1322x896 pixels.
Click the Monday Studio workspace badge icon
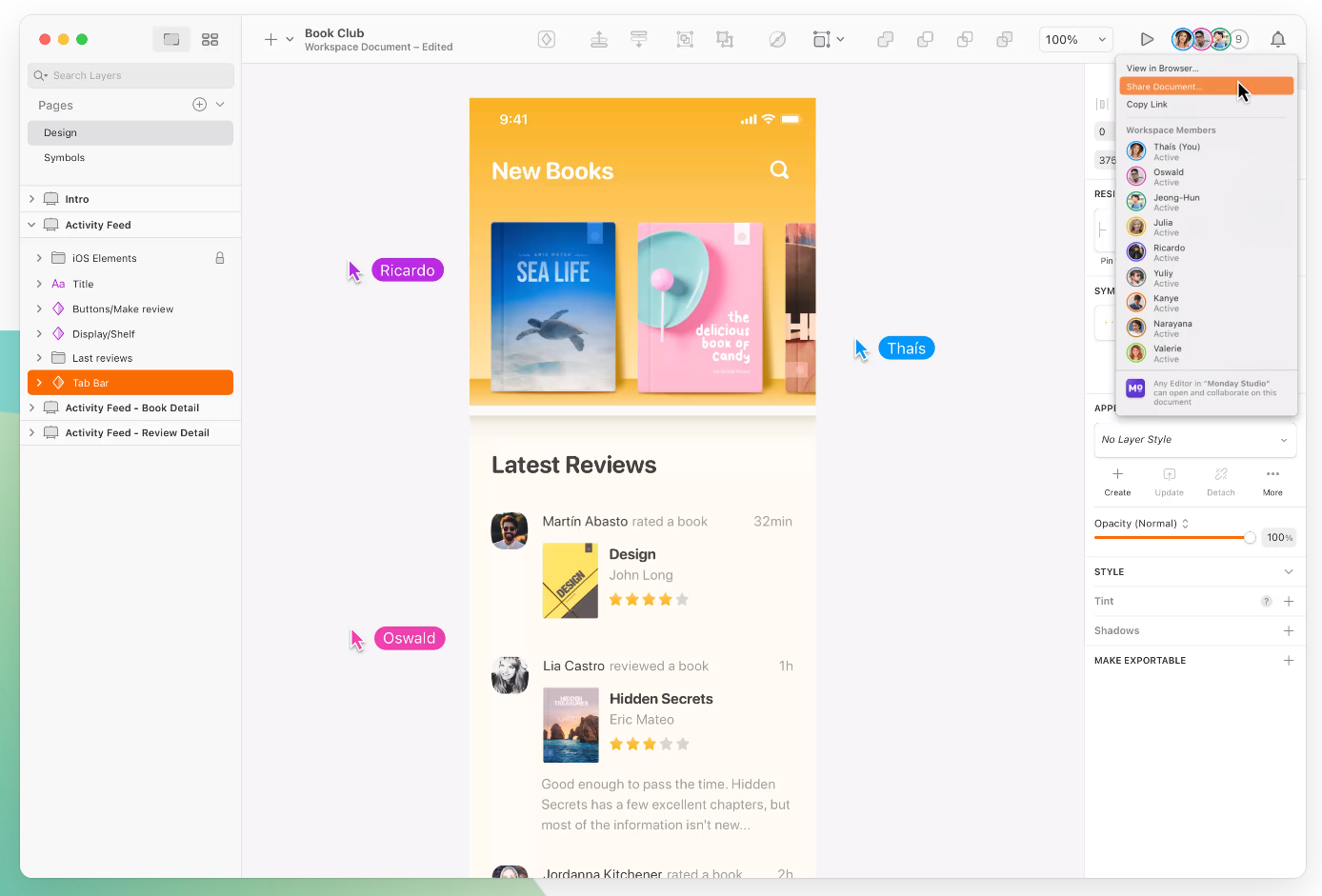1136,388
